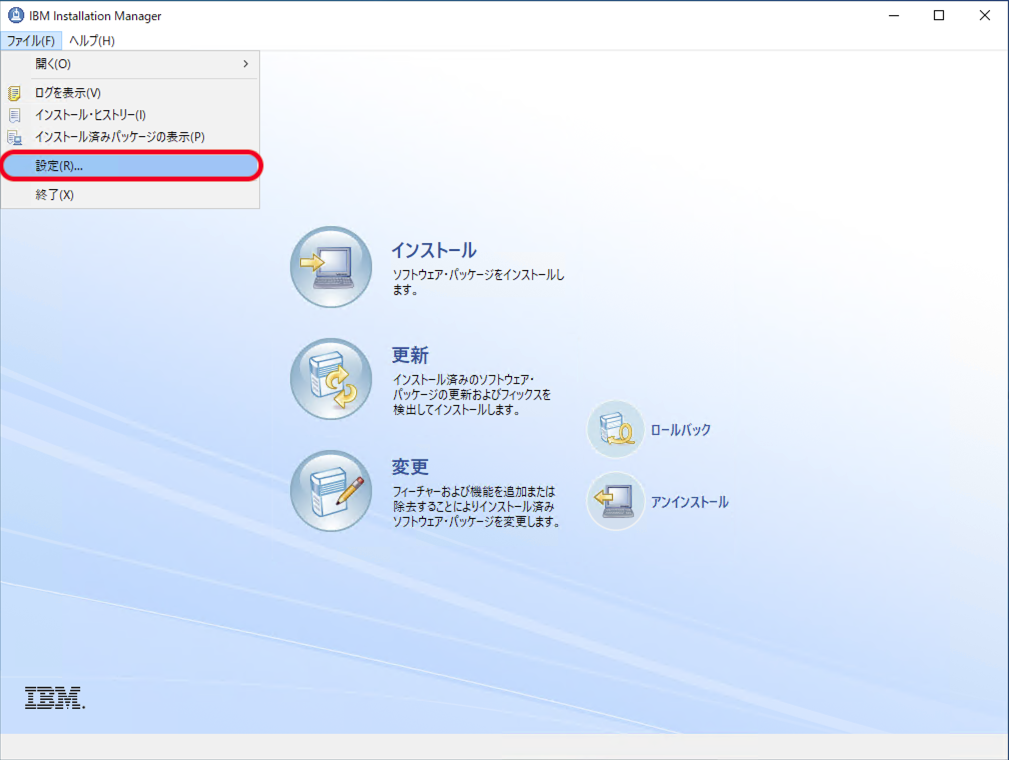
Task: Click the installed packages icon
Action: tap(14, 138)
